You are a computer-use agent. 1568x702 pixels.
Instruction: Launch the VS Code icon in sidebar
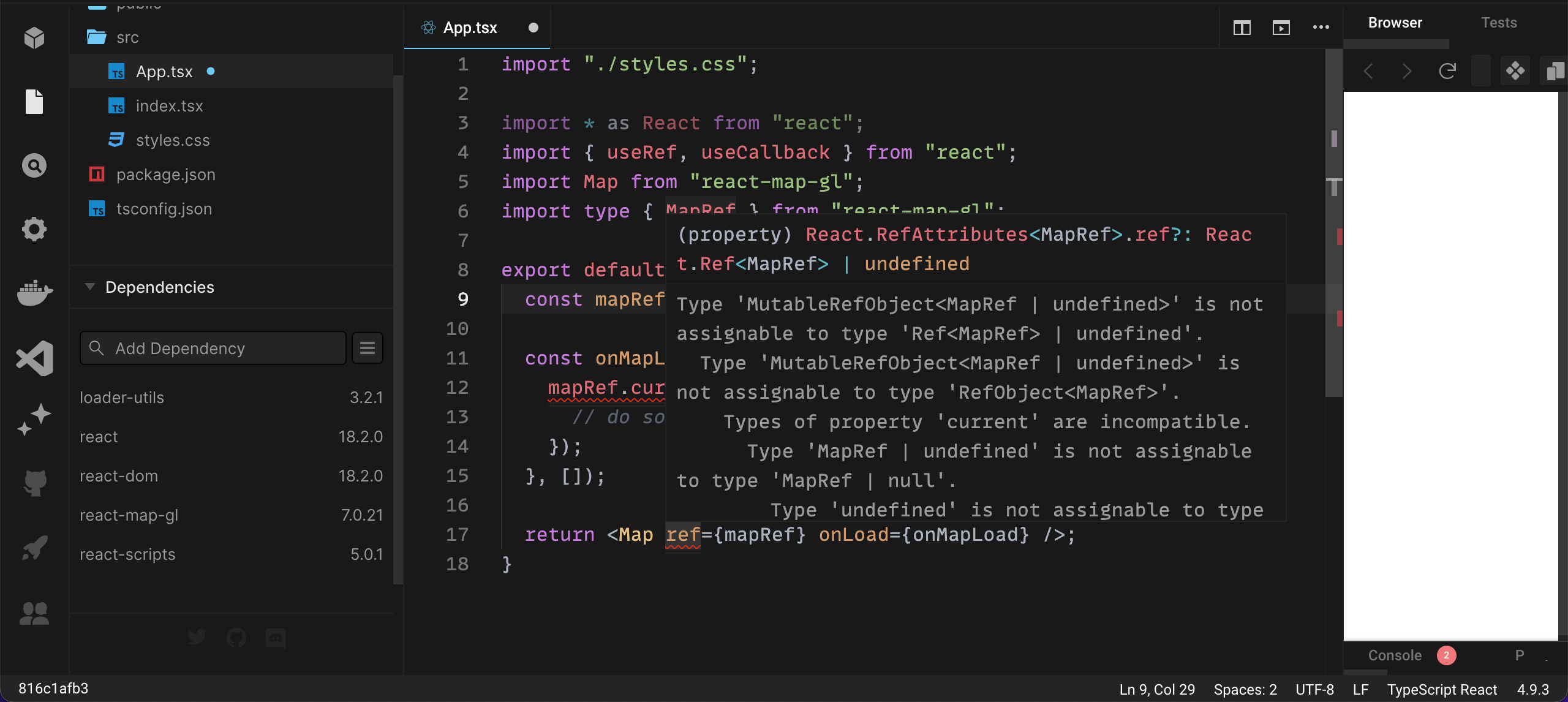34,358
